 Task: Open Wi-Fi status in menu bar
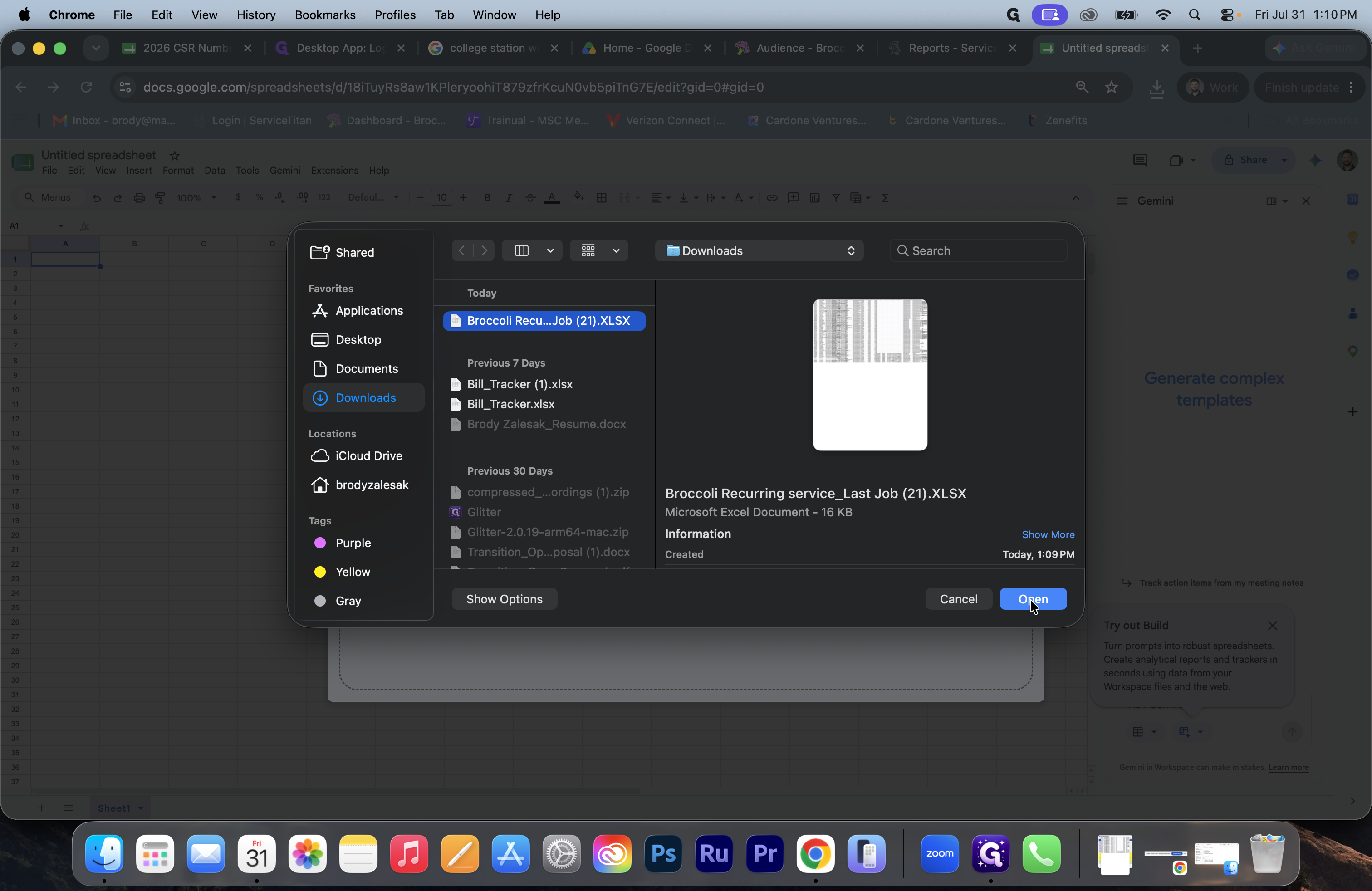pos(1163,15)
